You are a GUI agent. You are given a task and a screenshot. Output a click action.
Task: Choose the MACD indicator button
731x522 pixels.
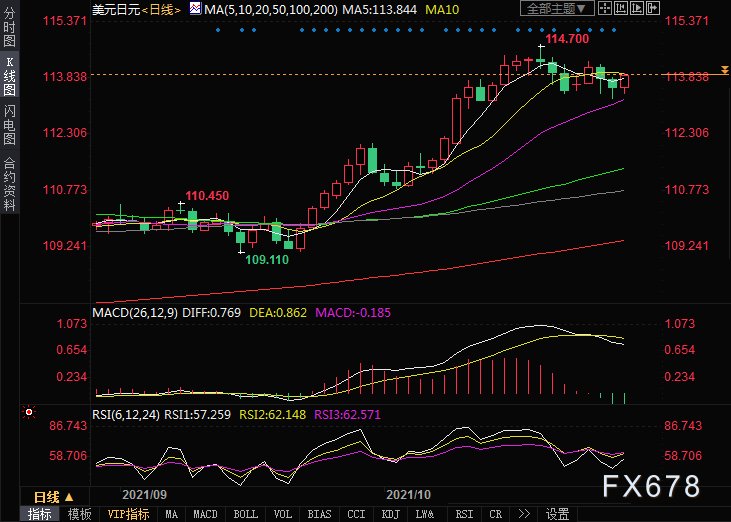click(x=205, y=514)
